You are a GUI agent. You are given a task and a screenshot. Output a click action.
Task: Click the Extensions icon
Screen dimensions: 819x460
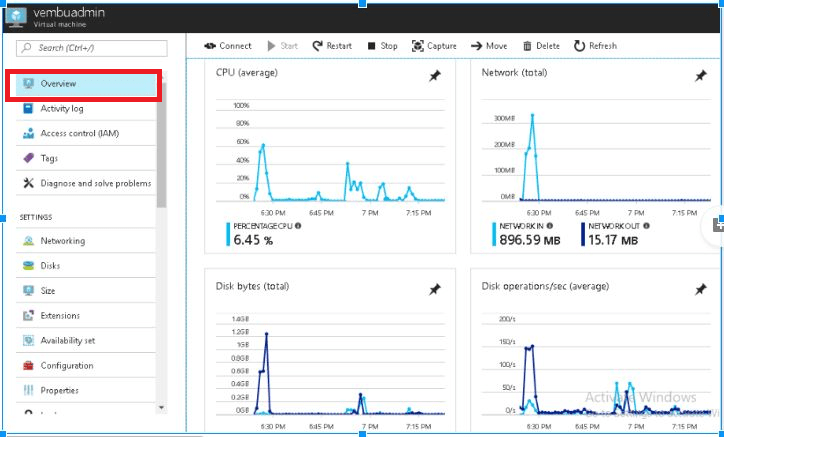28,316
